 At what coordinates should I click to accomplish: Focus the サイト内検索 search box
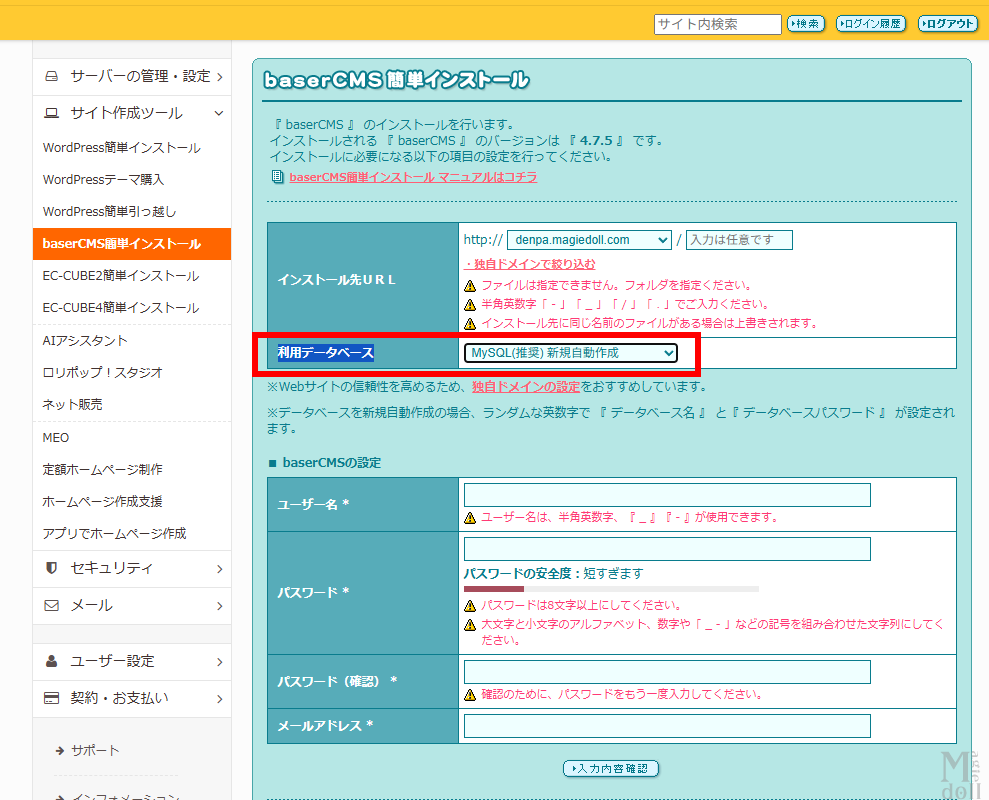click(x=717, y=24)
